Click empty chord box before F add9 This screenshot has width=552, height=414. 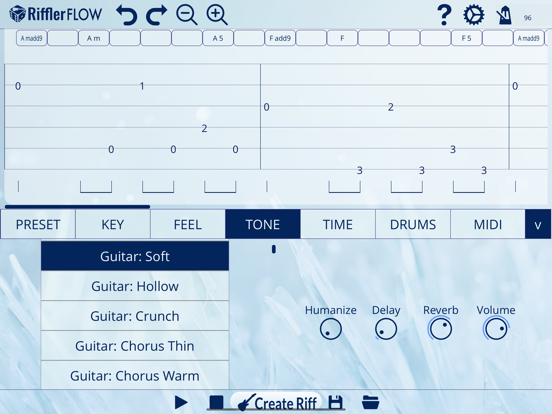pos(249,38)
